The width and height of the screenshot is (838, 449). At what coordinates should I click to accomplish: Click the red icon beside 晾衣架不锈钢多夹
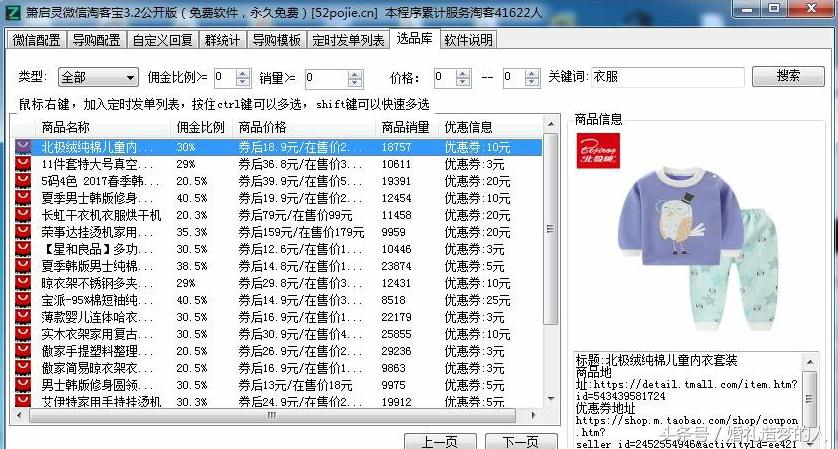pos(23,283)
